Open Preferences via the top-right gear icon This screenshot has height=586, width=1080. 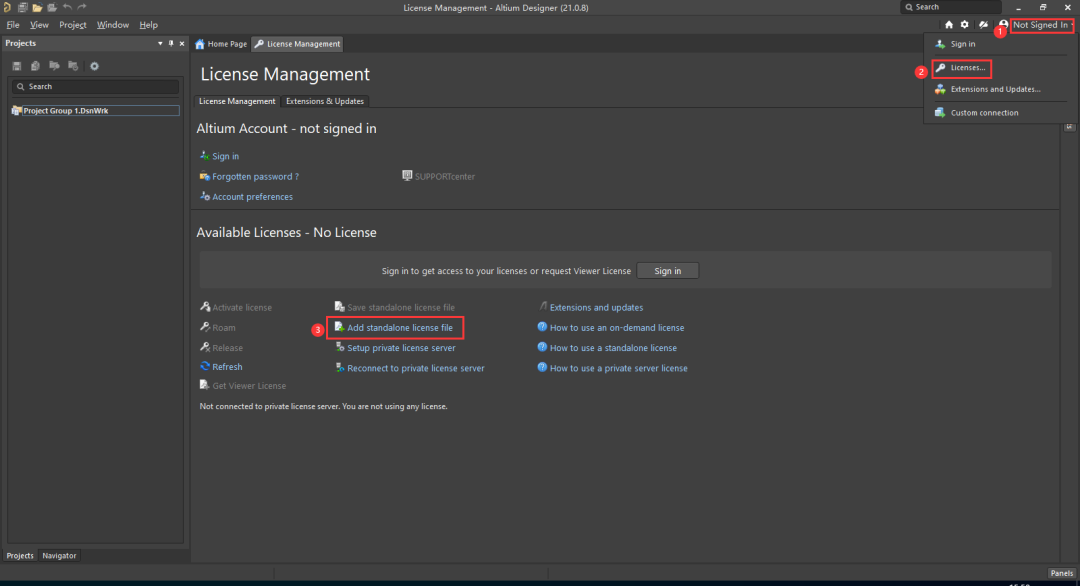pyautogui.click(x=965, y=25)
